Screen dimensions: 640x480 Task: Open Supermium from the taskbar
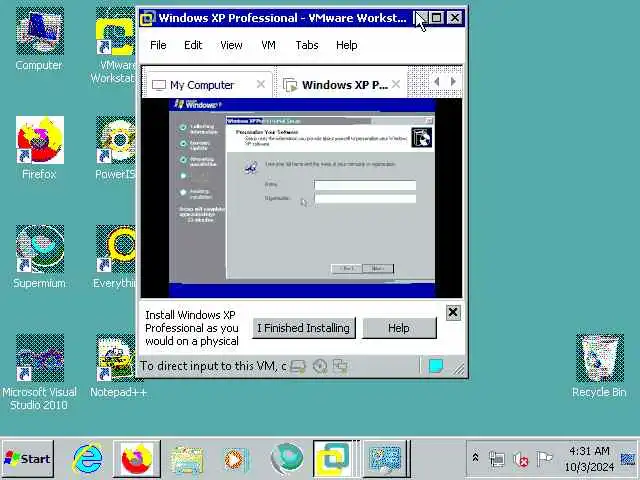287,459
